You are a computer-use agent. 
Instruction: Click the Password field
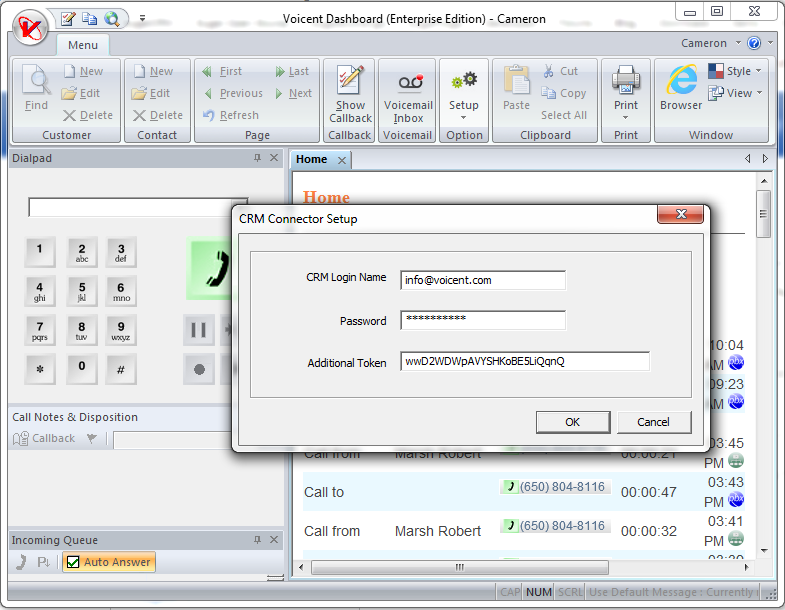483,320
